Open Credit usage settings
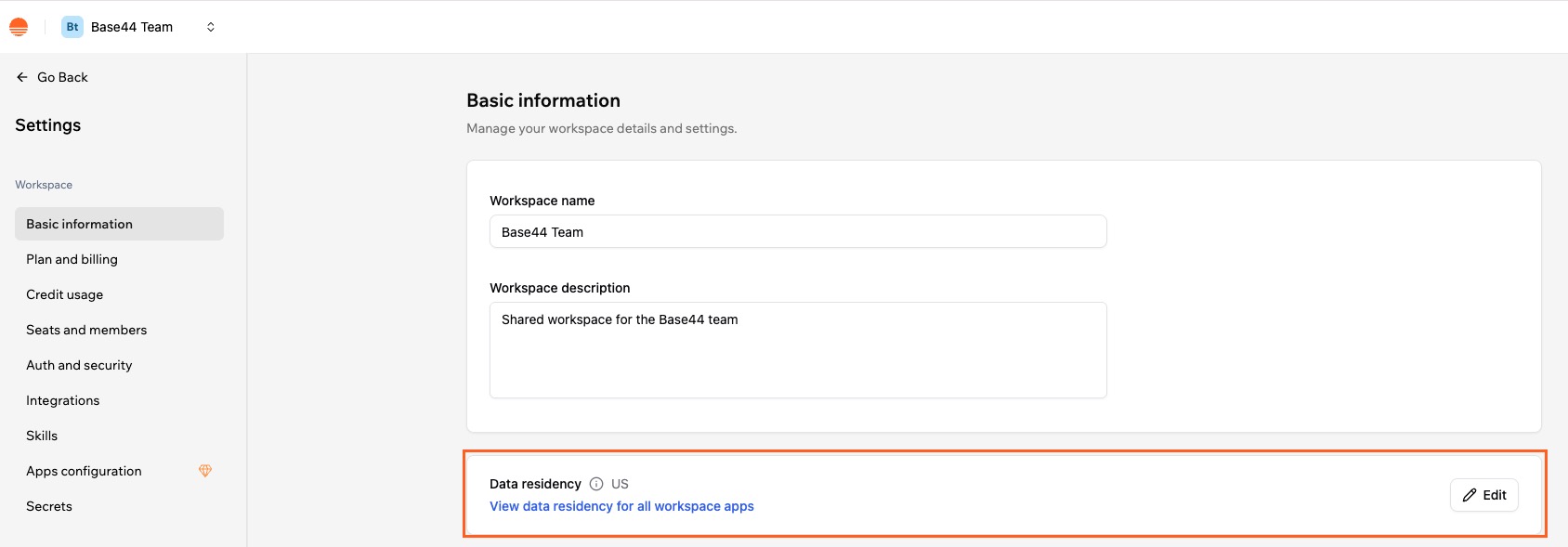The width and height of the screenshot is (1568, 547). 119,294
